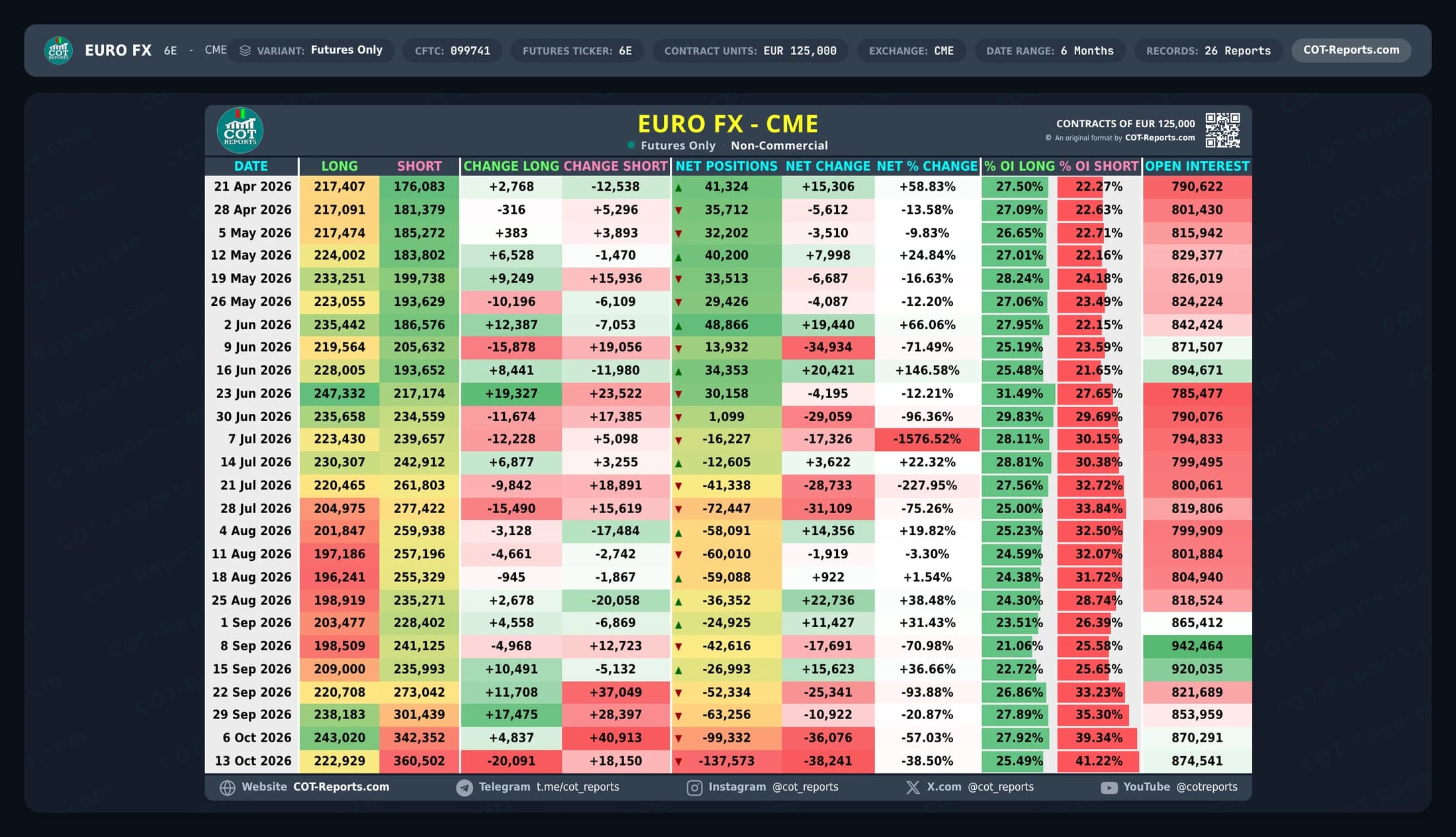
Task: Click the 31.49% OI long bar
Action: [1019, 393]
